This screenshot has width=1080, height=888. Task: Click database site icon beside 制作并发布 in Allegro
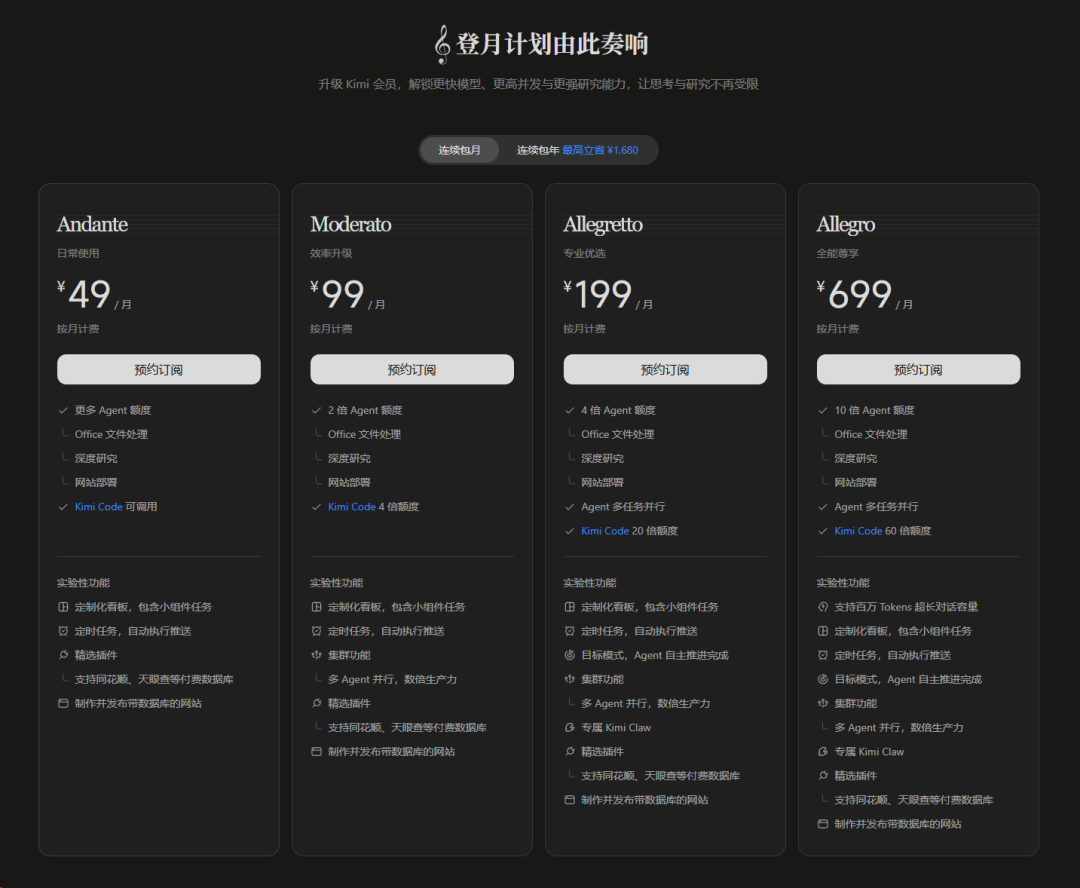(x=822, y=824)
